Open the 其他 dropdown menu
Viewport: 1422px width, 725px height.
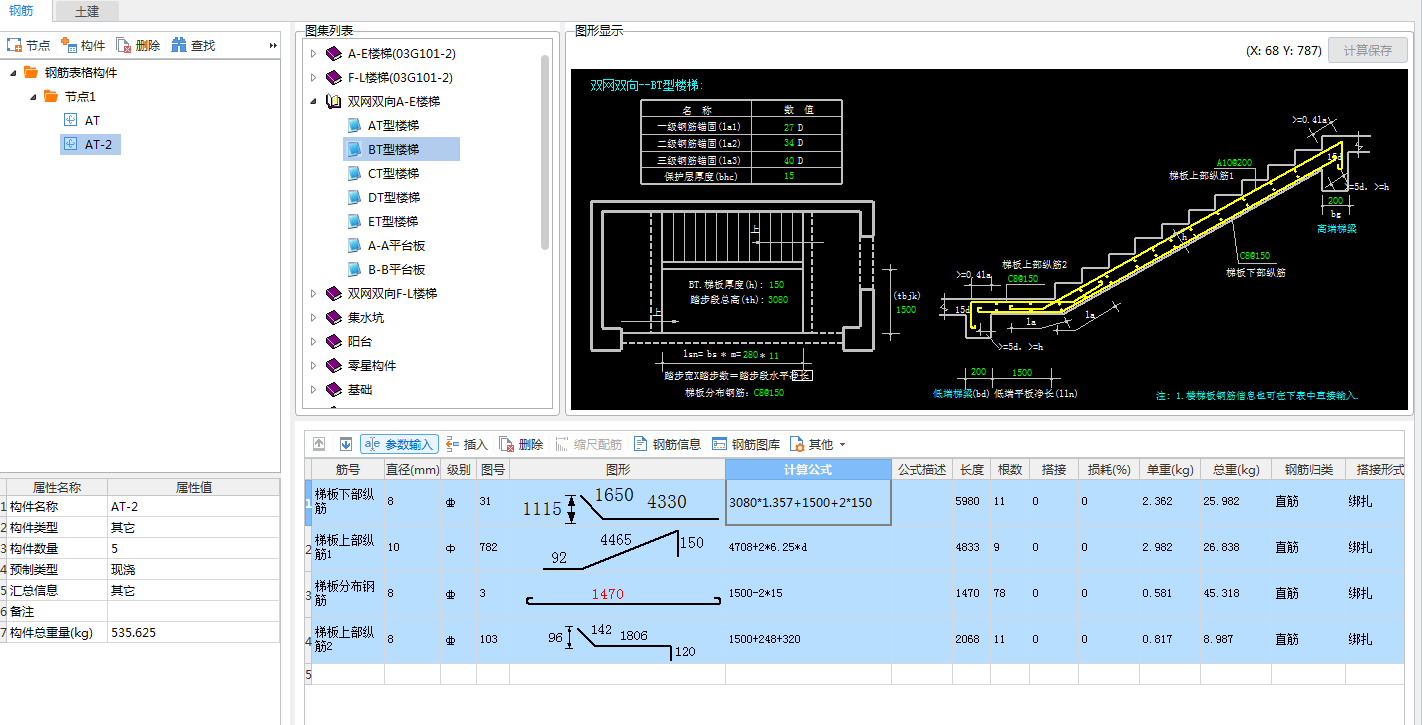pos(818,444)
